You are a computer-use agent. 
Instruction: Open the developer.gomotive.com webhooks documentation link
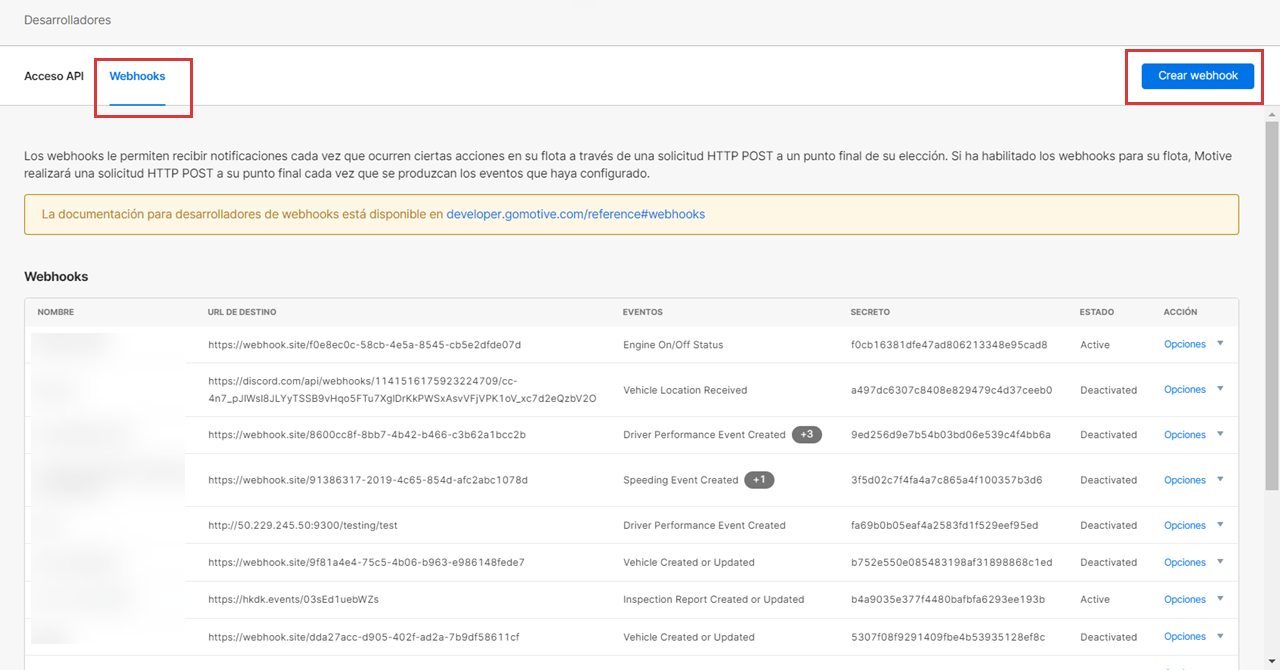[575, 214]
